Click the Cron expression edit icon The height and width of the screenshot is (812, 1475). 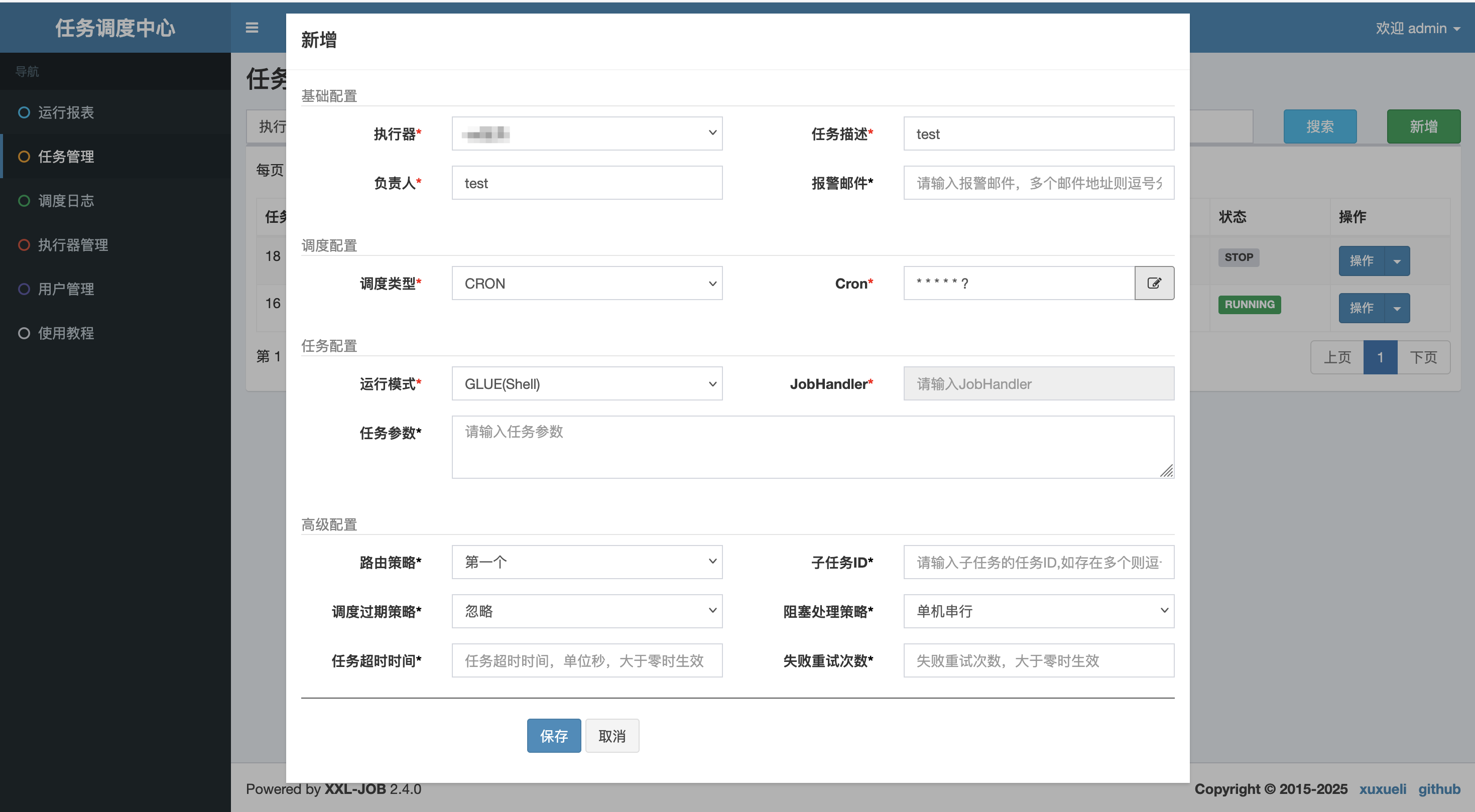(x=1154, y=283)
